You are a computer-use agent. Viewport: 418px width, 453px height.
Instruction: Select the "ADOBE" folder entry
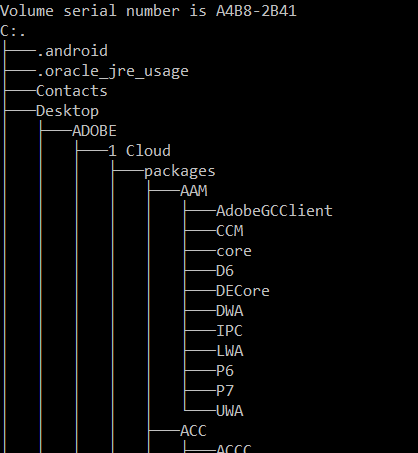94,131
